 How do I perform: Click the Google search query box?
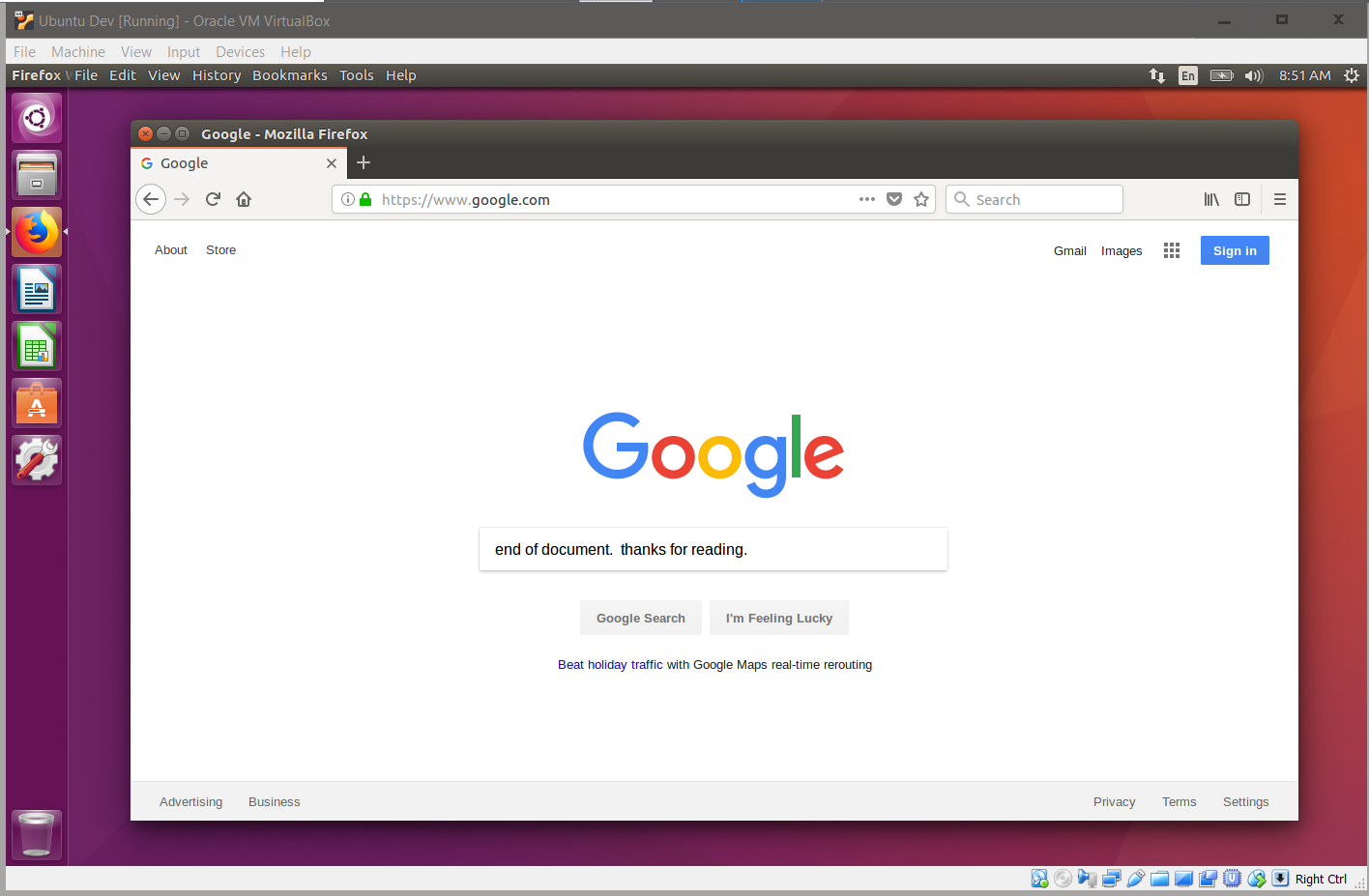tap(714, 549)
